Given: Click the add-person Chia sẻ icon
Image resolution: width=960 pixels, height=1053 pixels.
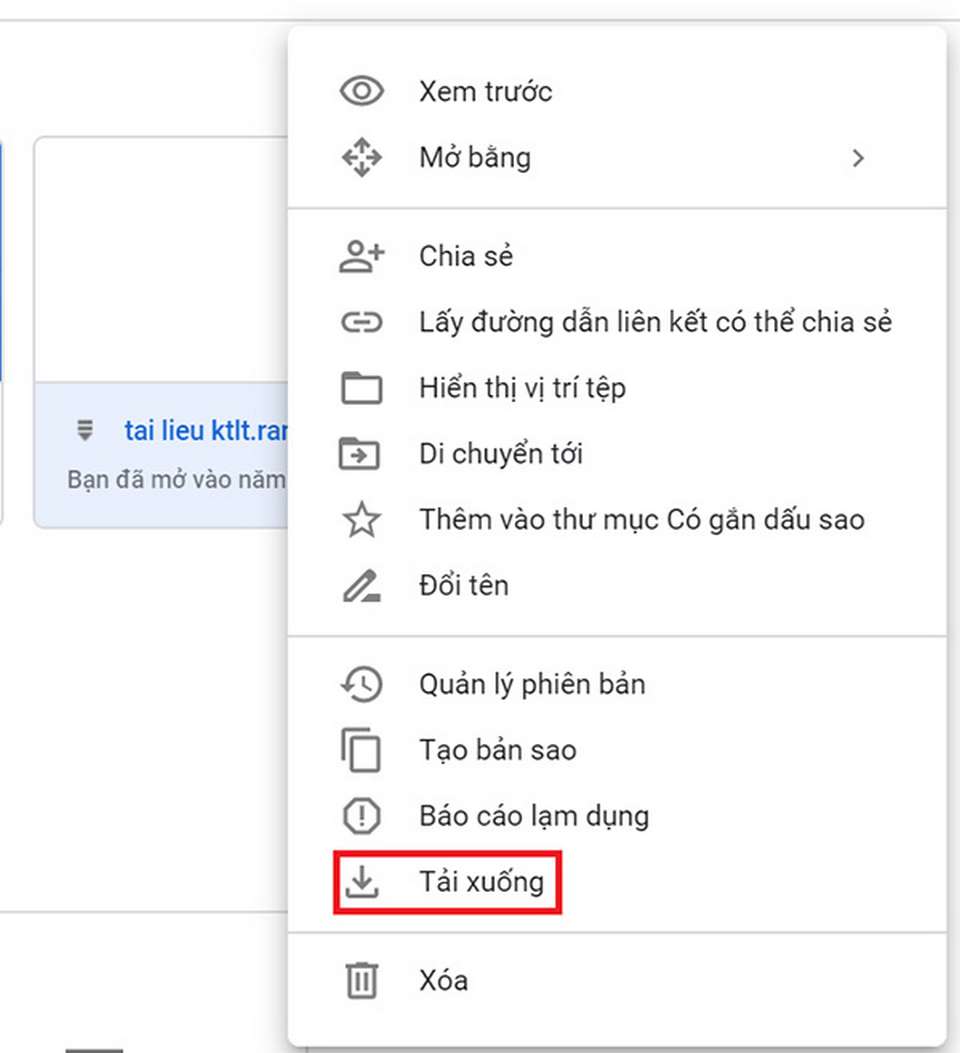Looking at the screenshot, I should tap(361, 256).
